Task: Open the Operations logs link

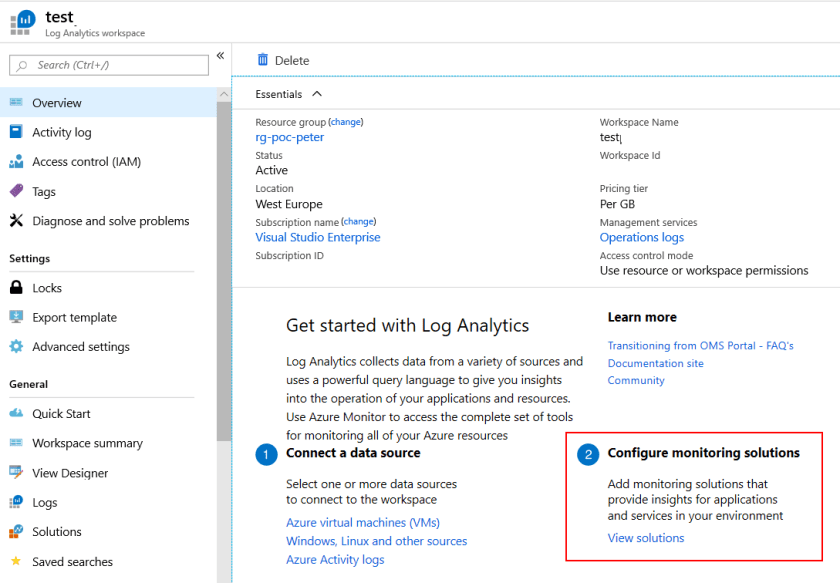Action: pos(642,238)
